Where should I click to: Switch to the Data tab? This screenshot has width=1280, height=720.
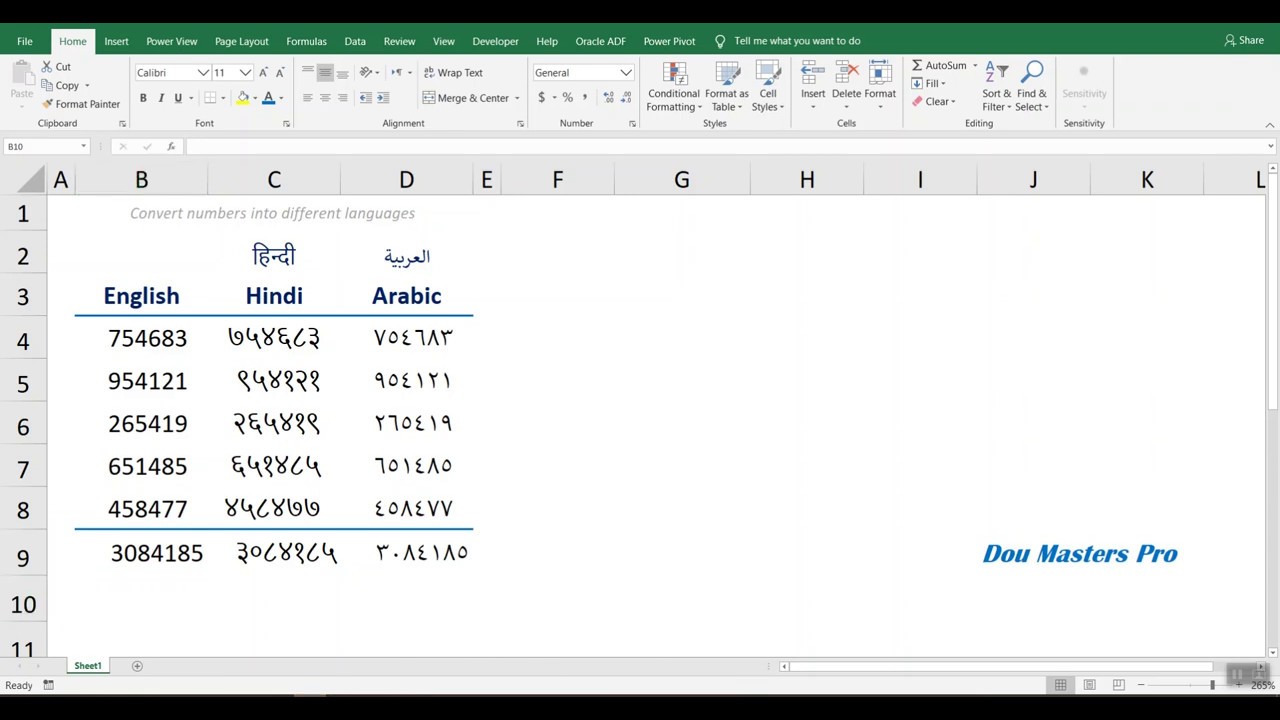[355, 41]
